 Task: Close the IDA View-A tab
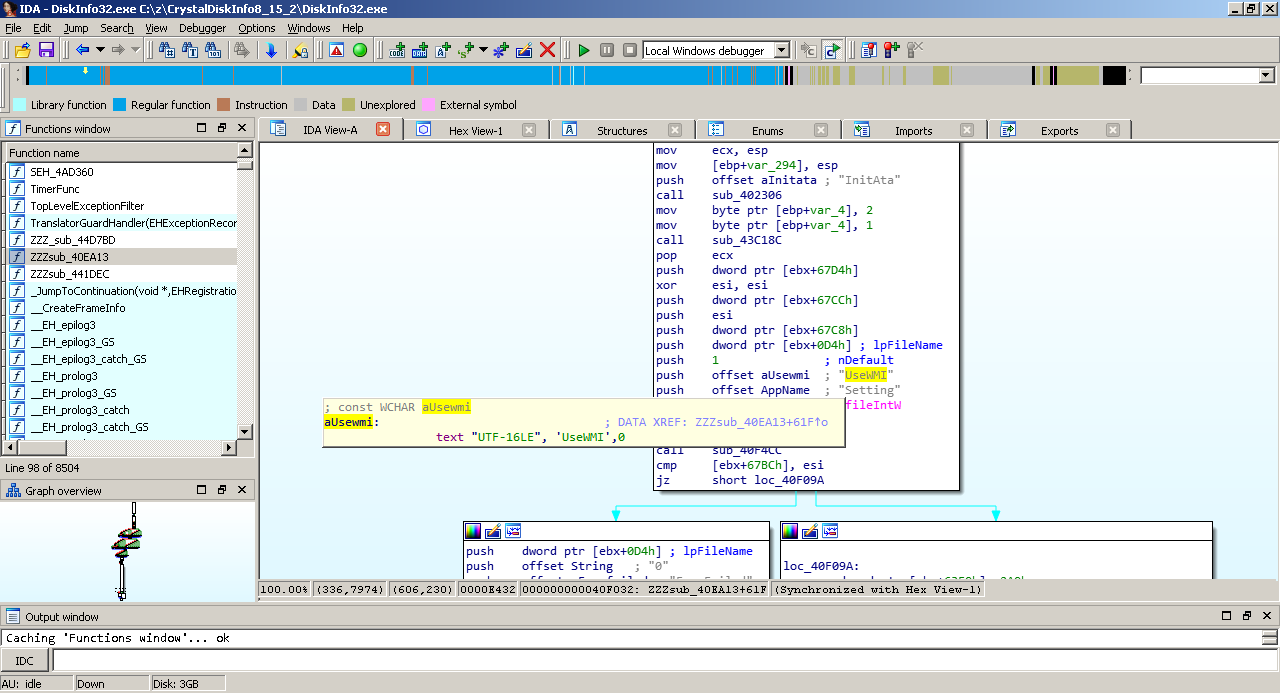[x=382, y=130]
